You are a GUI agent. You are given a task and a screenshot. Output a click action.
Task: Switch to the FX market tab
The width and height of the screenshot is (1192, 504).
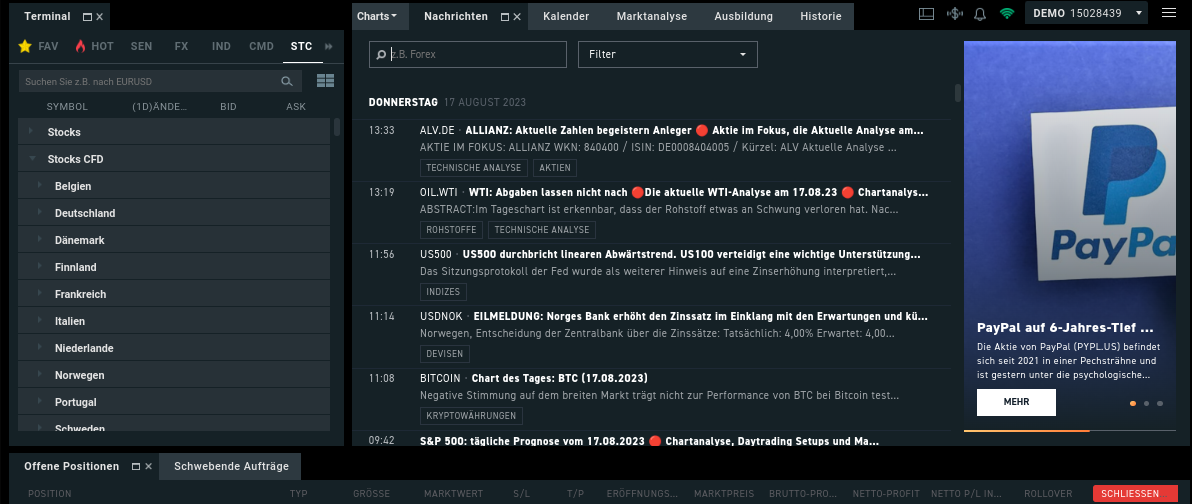(181, 46)
